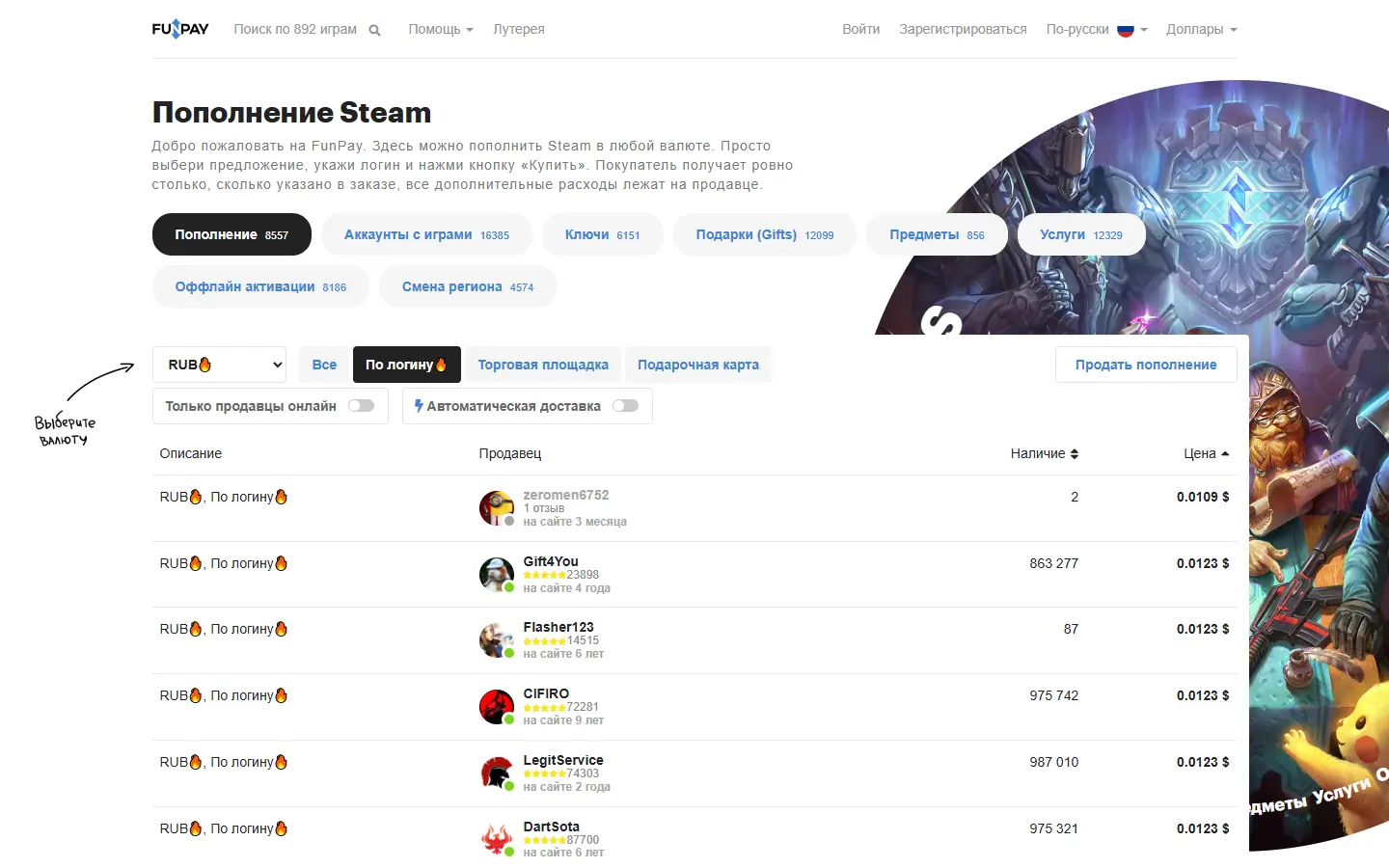Switch to 'Ключи' tab
Viewport: 1389px width, 868px height.
click(603, 234)
